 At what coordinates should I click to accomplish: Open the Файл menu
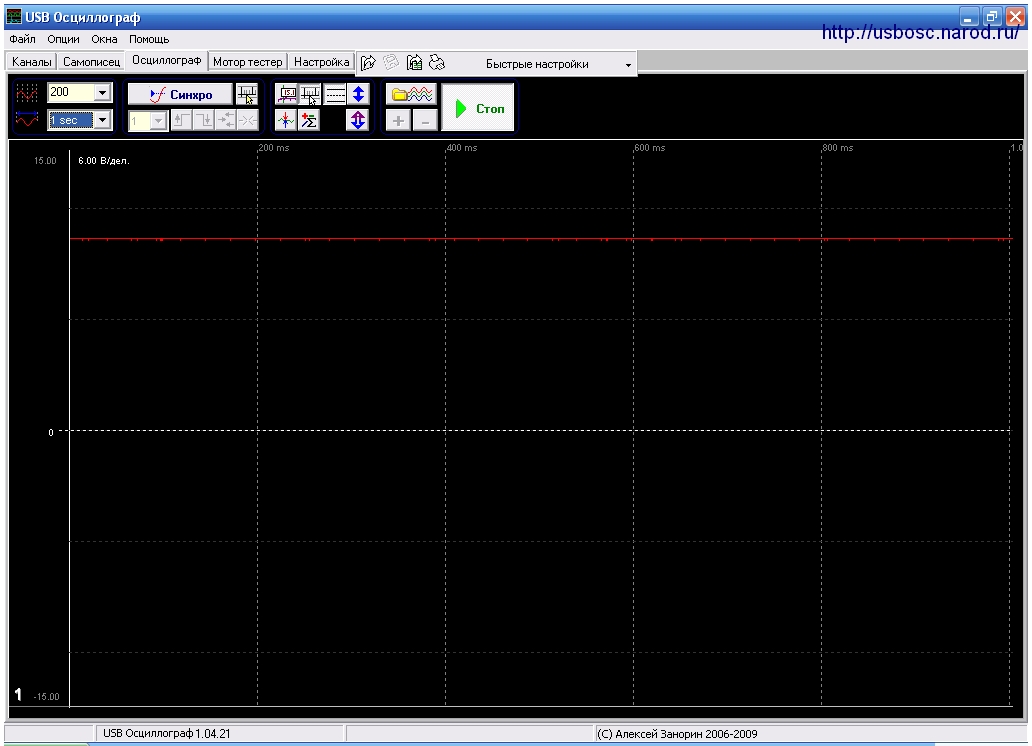coord(22,40)
